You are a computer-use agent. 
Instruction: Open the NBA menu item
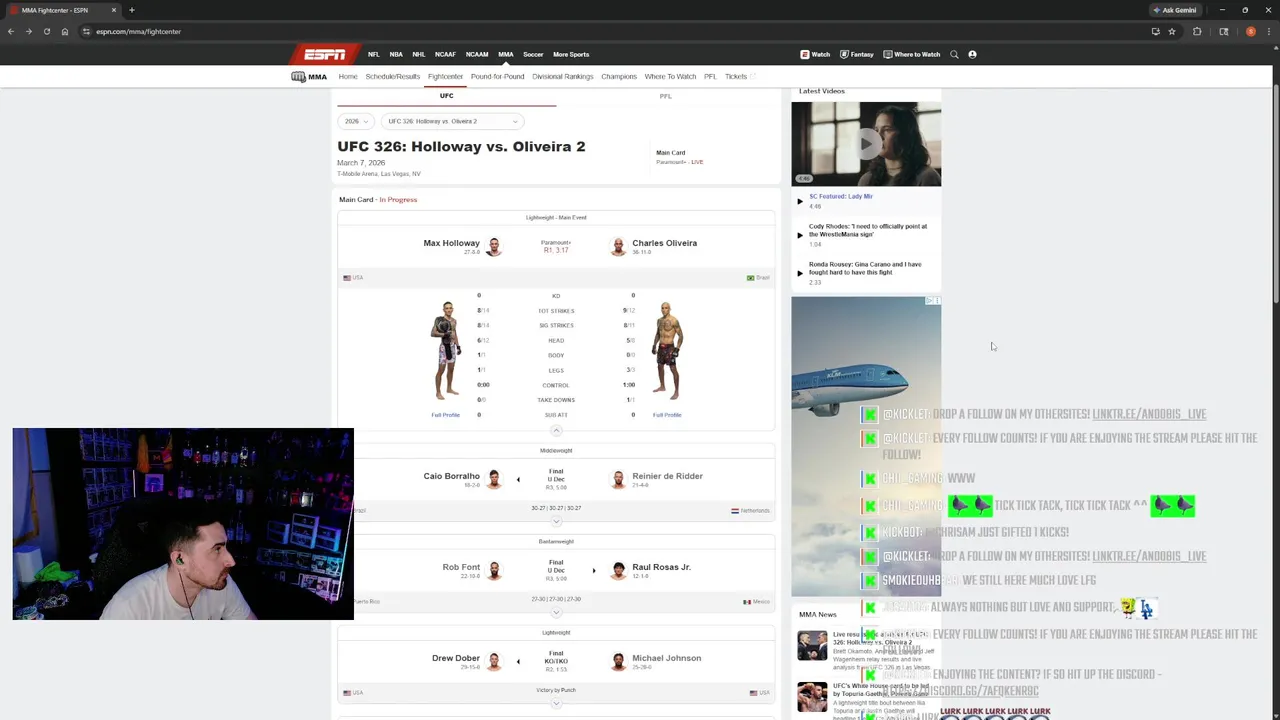396,54
